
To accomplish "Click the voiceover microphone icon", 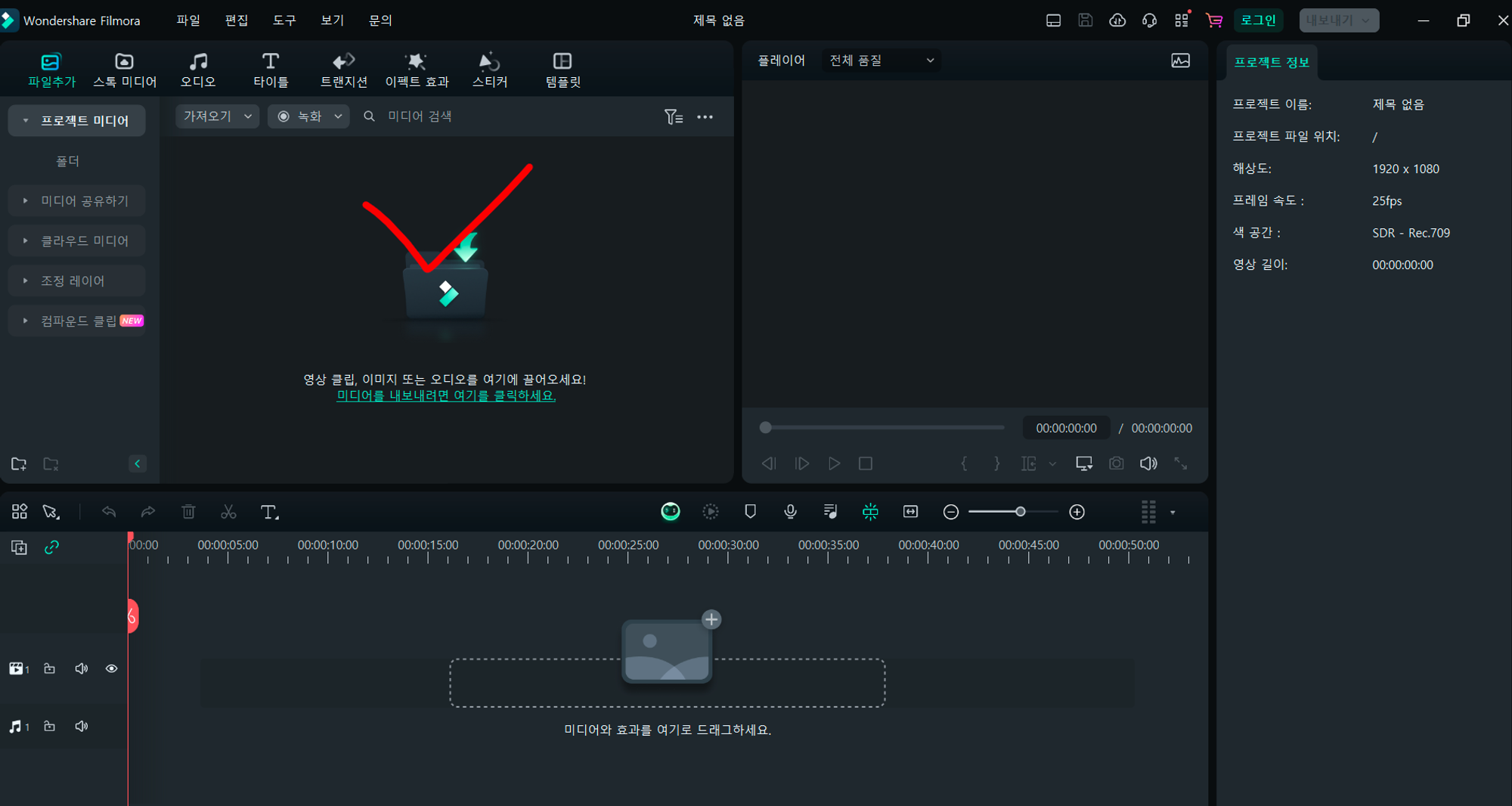I will 791,512.
